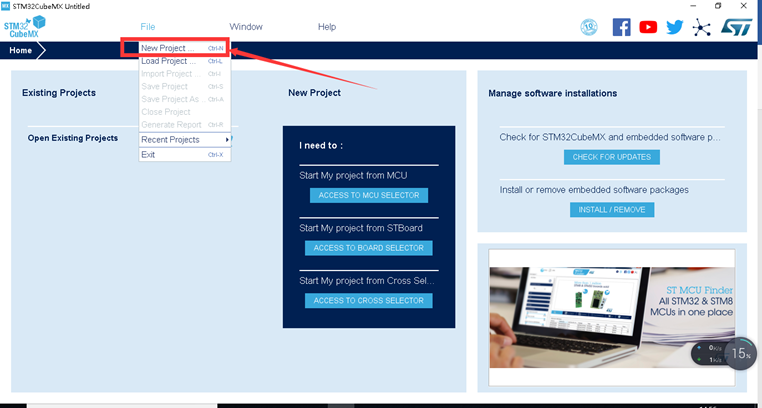The width and height of the screenshot is (762, 408).
Task: Click the Import Project menu entry
Action: (x=185, y=74)
